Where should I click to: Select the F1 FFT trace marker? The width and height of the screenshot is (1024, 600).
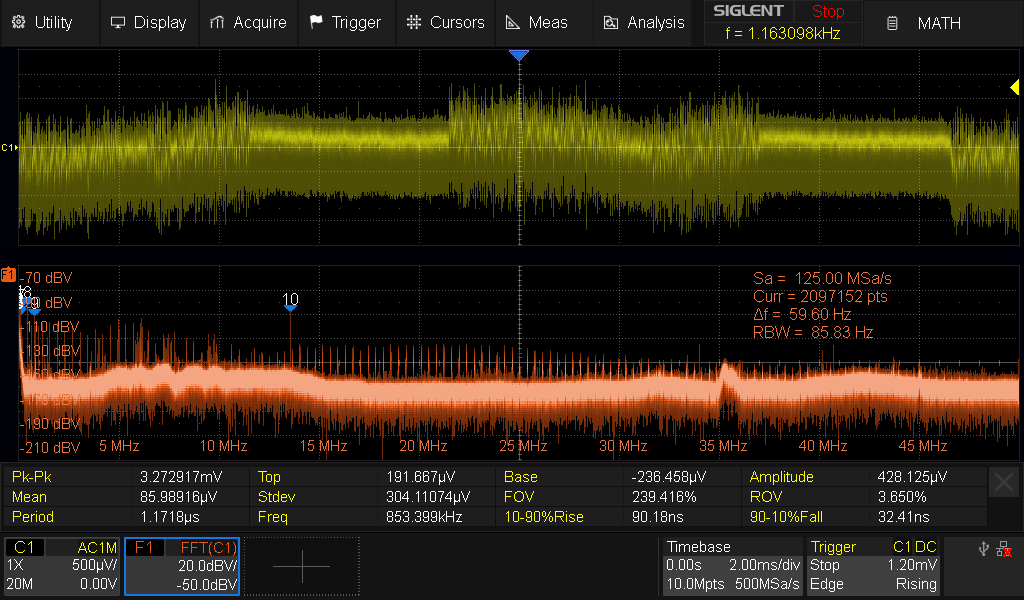tap(8, 274)
